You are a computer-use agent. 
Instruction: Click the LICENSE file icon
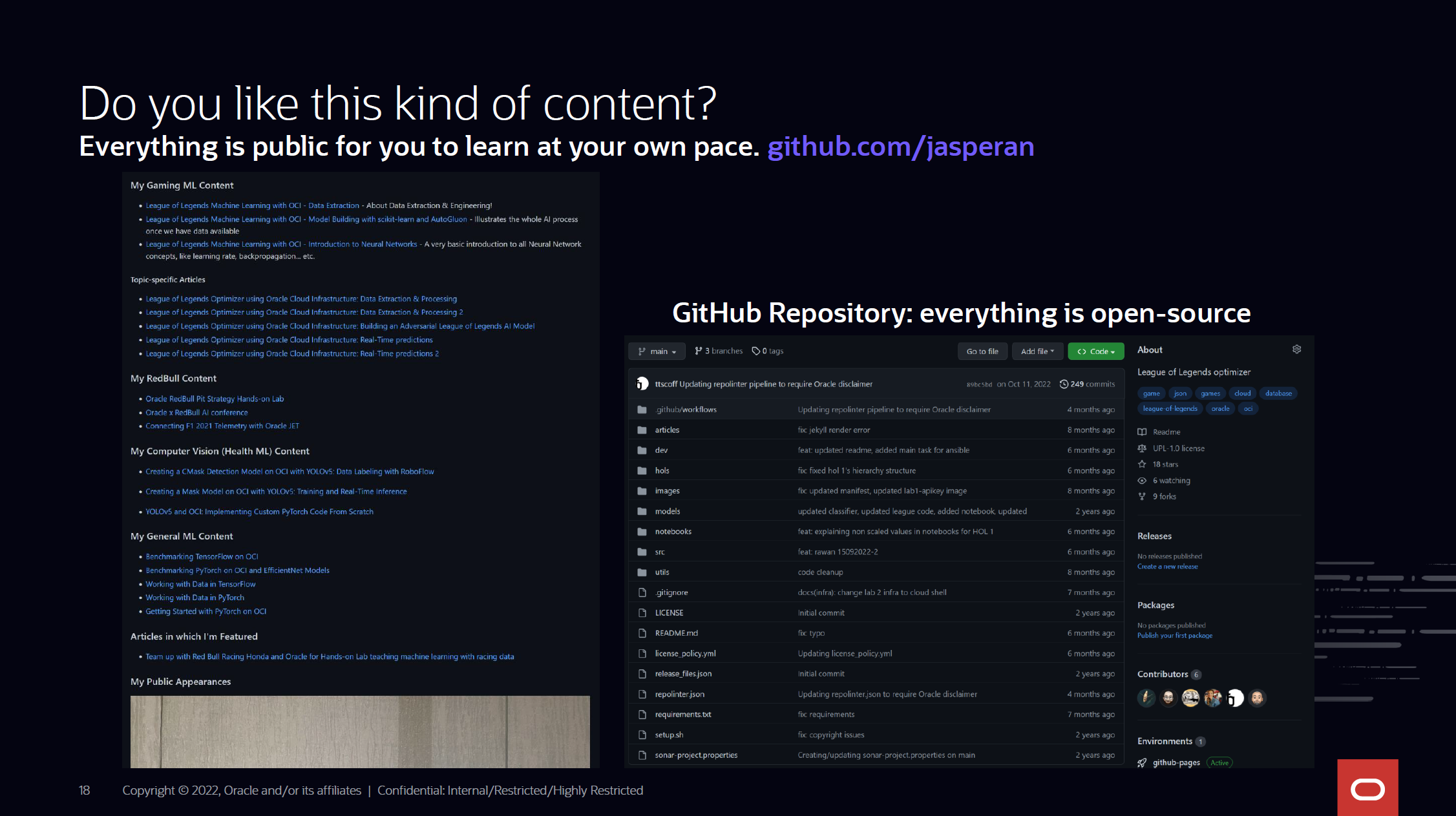pos(642,613)
